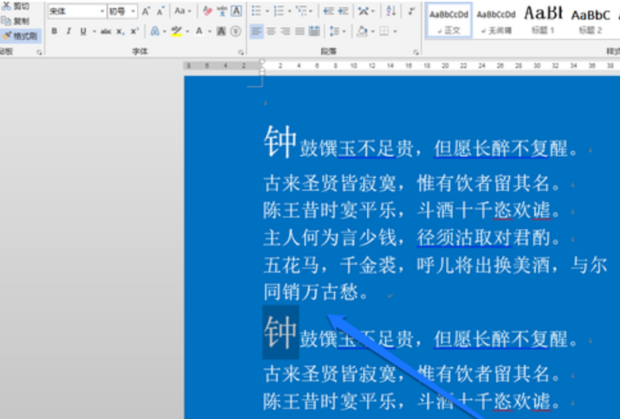Toggle superscript formatting
Viewport: 620px width, 419px height.
click(135, 31)
